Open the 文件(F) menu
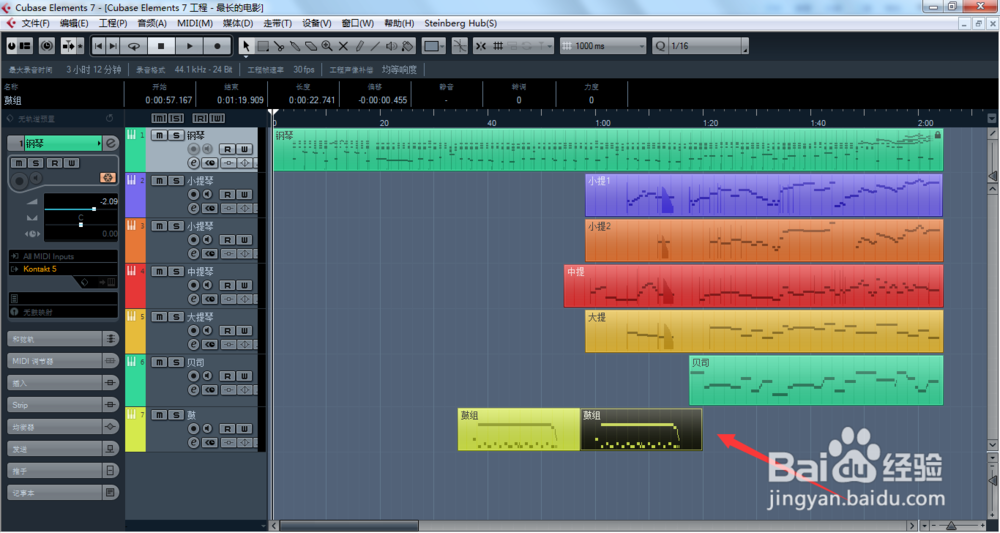Image resolution: width=1000 pixels, height=533 pixels. (35, 23)
